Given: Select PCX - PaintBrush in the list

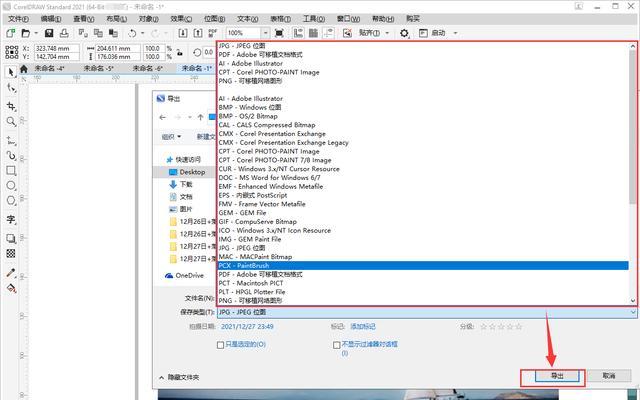Looking at the screenshot, I should (423, 266).
